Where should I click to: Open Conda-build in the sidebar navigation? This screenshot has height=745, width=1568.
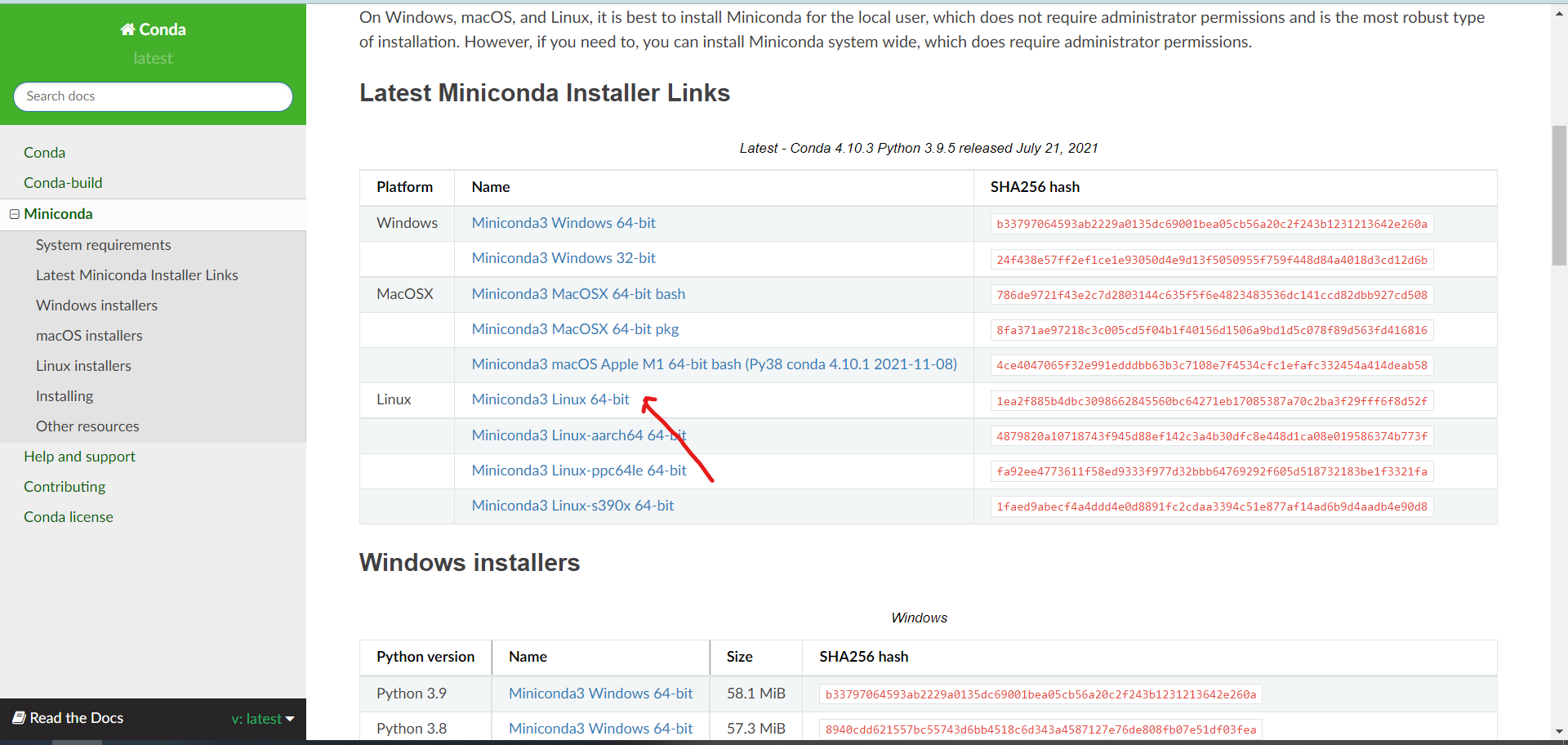click(x=63, y=183)
